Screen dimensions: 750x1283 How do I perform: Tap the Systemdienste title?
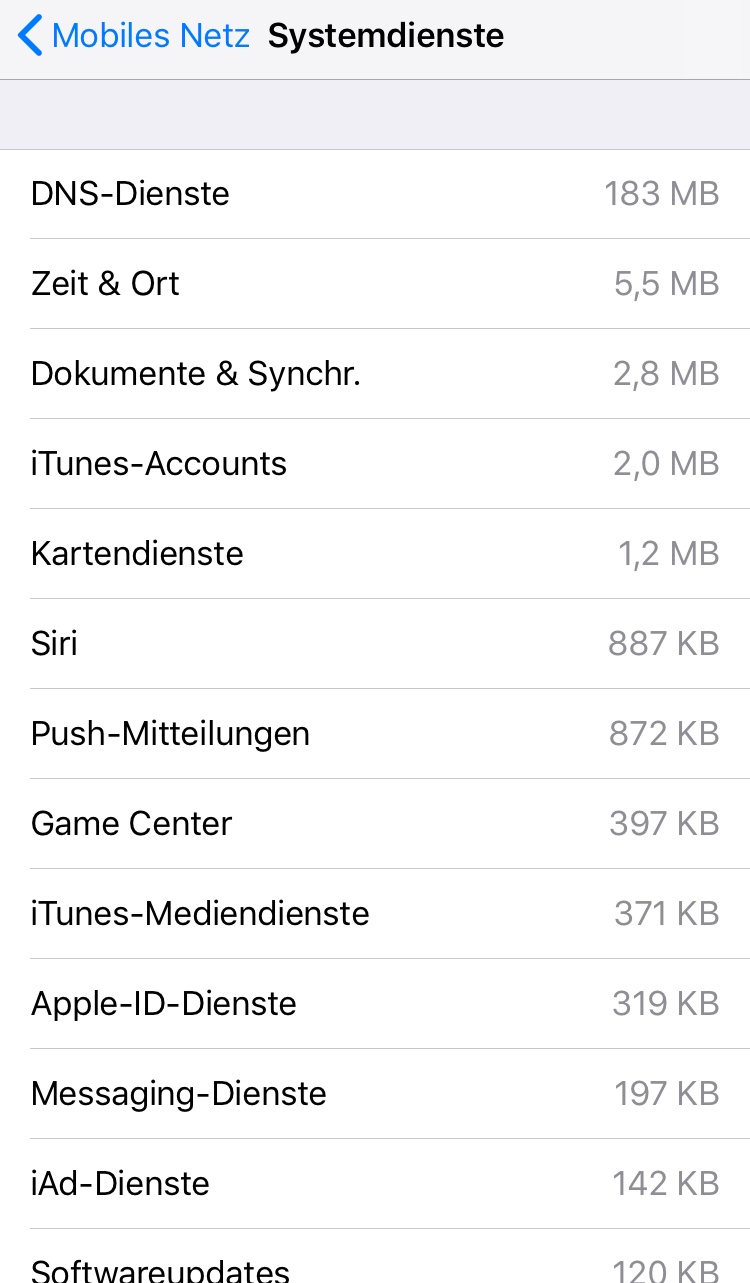(x=386, y=36)
